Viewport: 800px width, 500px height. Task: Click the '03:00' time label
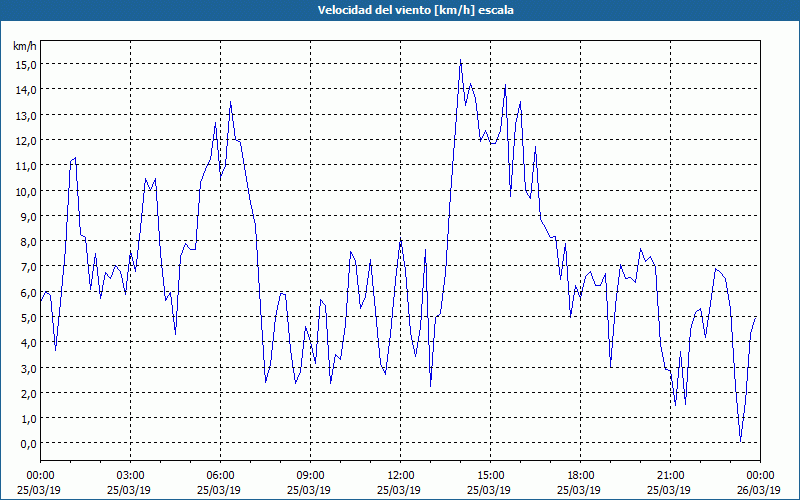[130, 476]
